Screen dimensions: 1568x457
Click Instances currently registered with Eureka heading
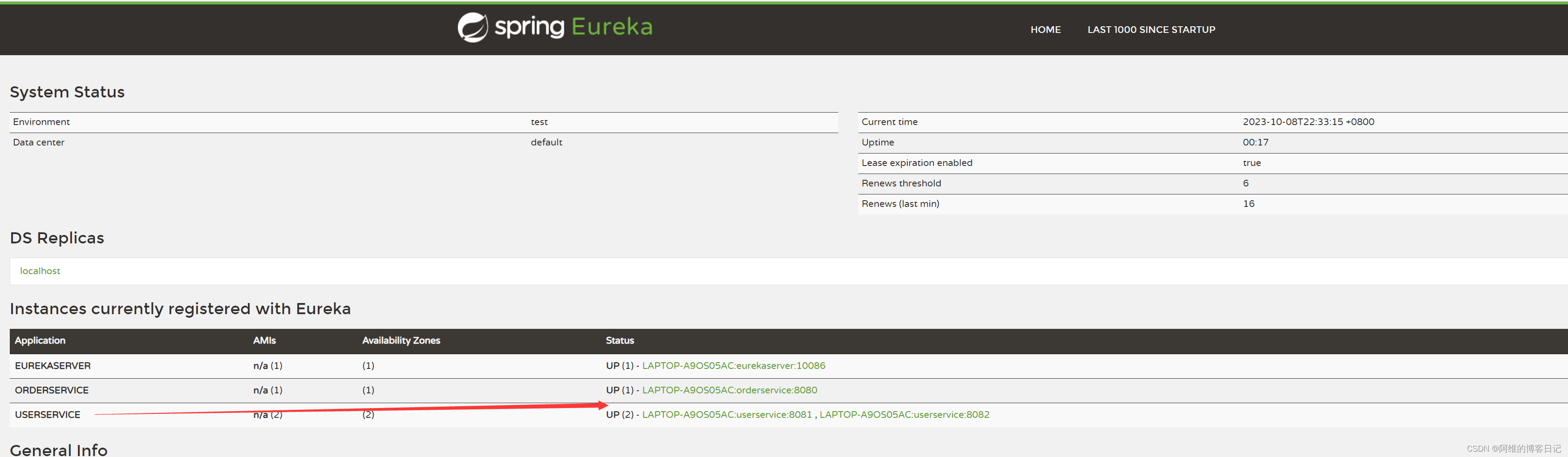pos(180,309)
